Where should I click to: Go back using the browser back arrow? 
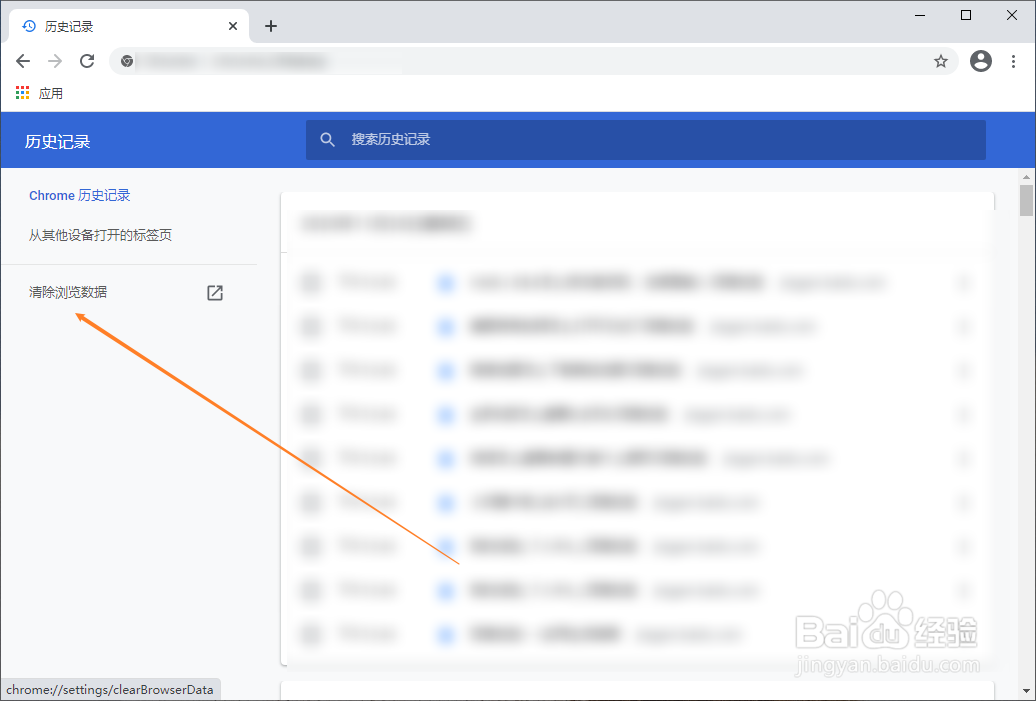pos(23,61)
